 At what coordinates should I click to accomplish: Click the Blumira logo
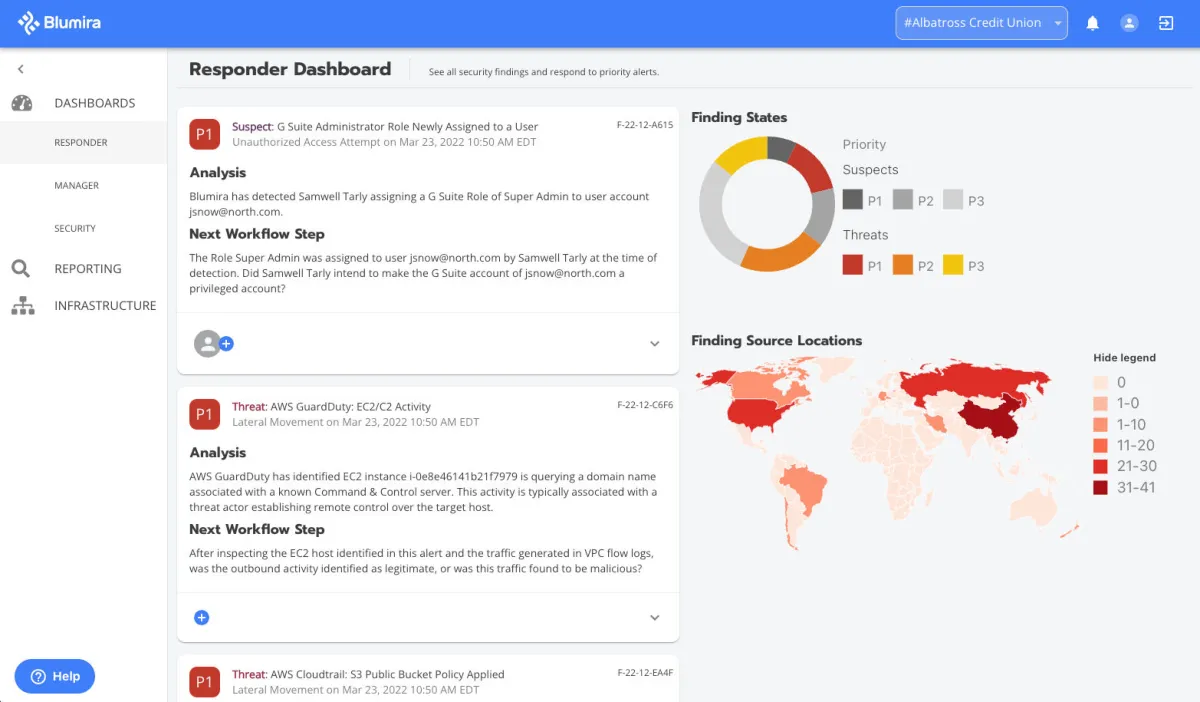59,23
